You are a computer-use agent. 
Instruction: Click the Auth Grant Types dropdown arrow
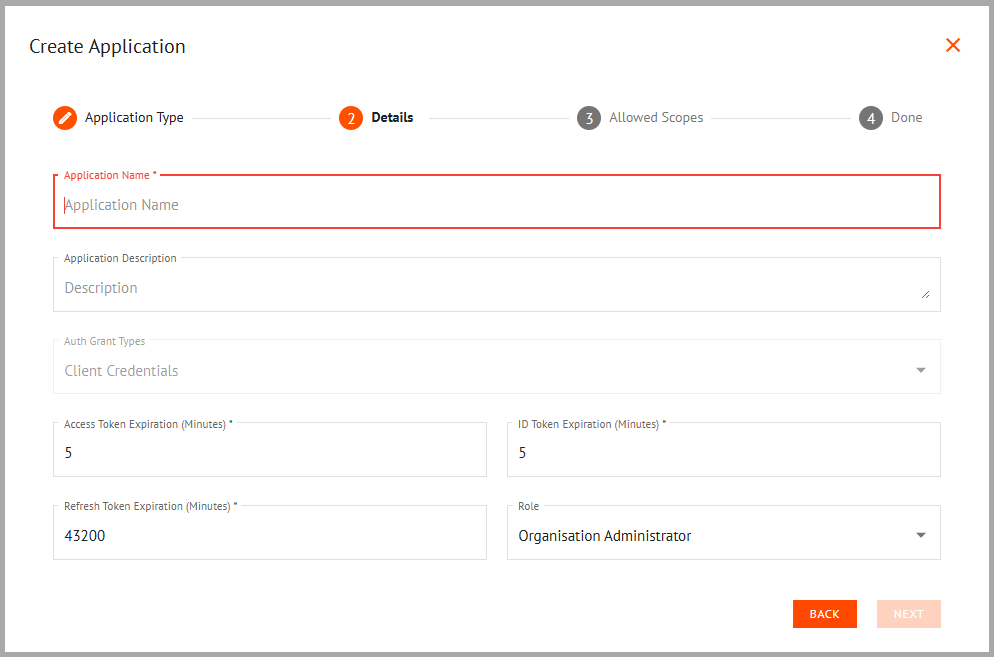coord(920,369)
